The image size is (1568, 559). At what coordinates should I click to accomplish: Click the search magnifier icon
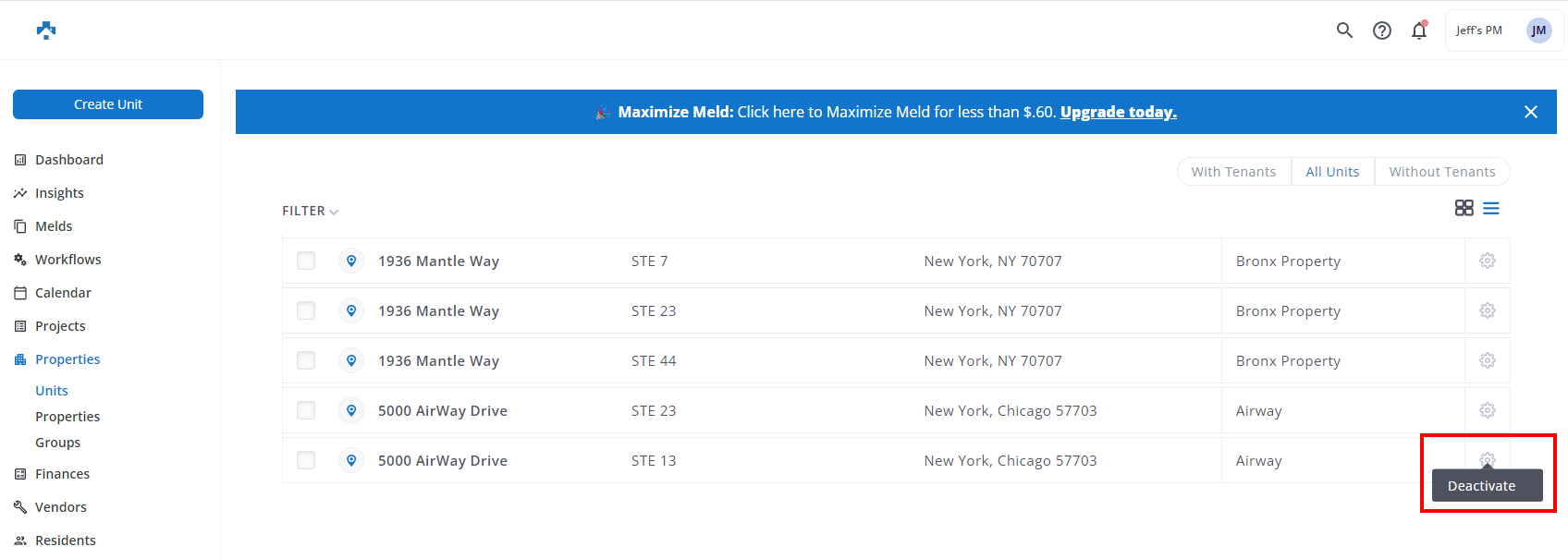(x=1344, y=30)
